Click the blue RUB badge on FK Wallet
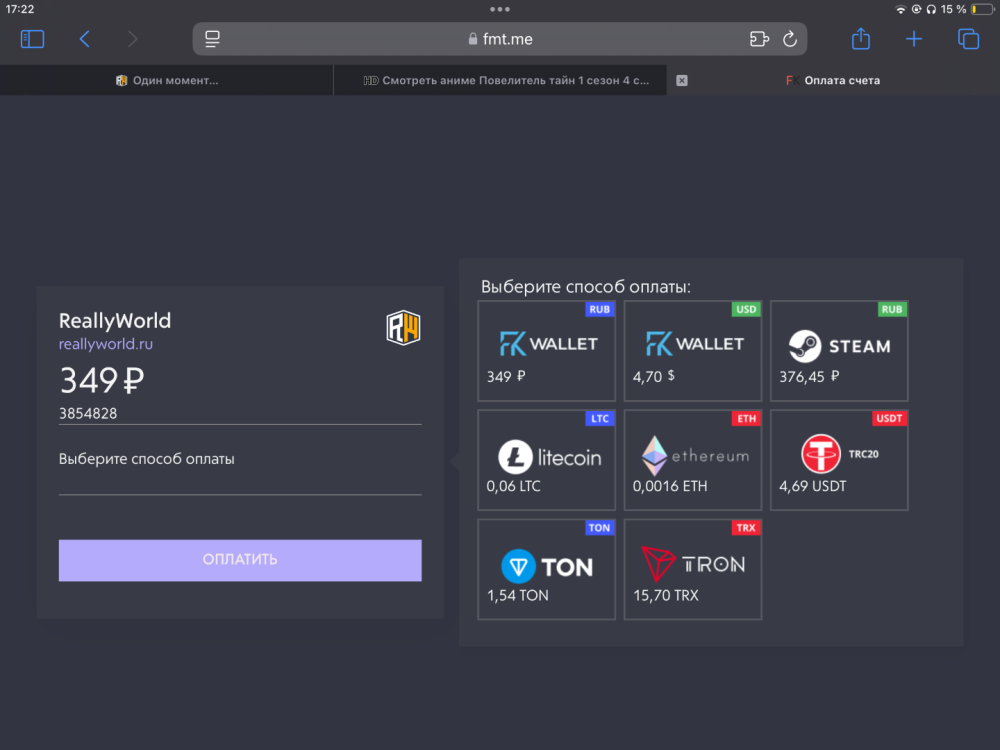 coord(599,309)
